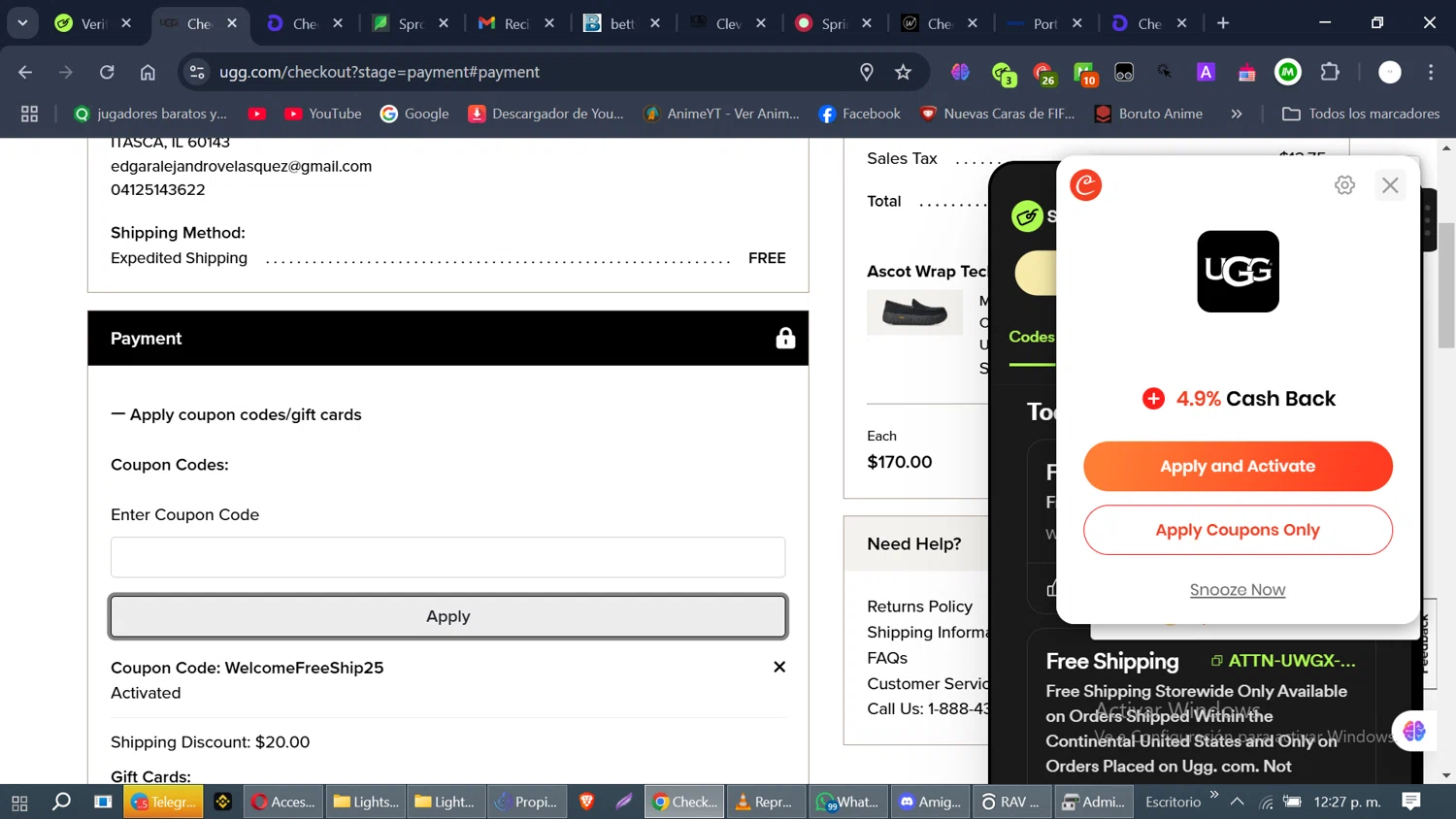Bookmark this page with the star
1456x819 pixels.
click(904, 72)
